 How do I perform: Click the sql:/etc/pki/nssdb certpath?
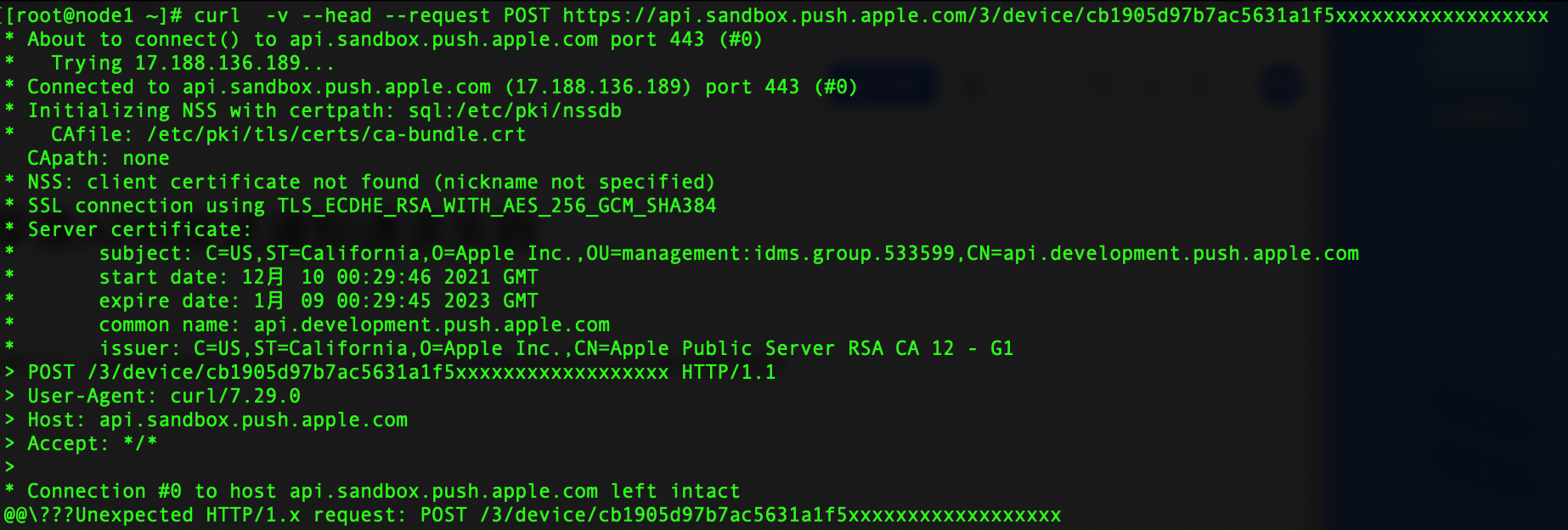tap(515, 111)
